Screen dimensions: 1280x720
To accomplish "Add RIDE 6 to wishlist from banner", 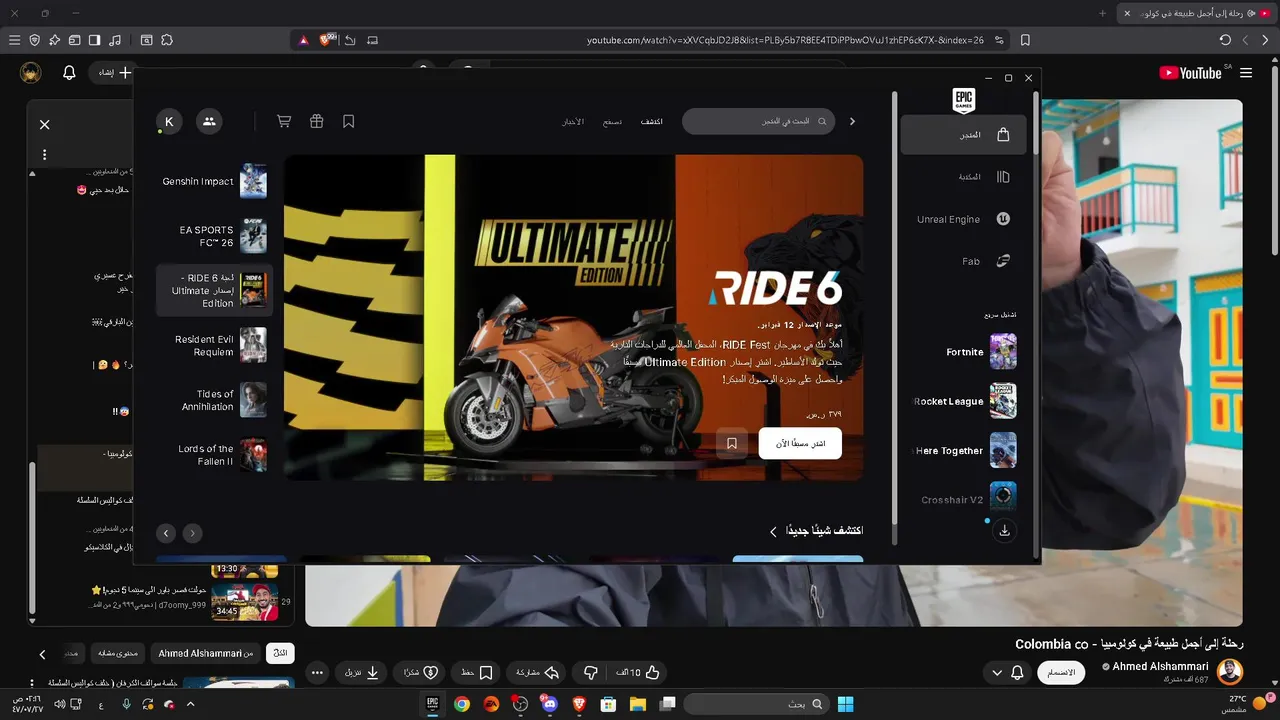I will [732, 443].
